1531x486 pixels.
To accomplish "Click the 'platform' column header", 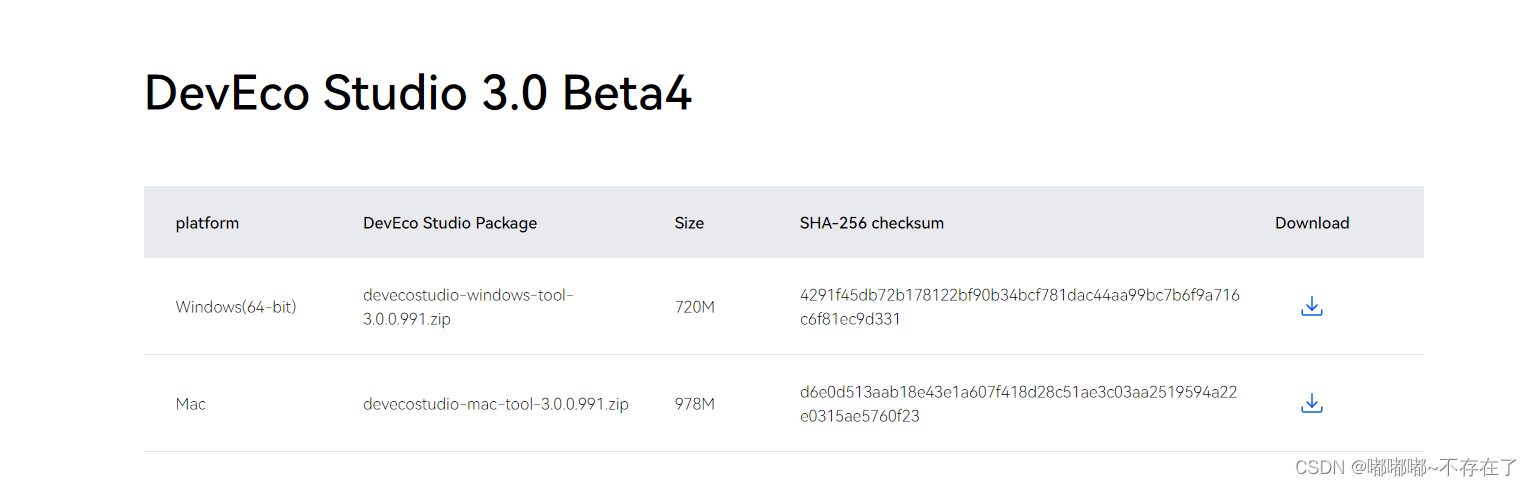I will tap(207, 223).
